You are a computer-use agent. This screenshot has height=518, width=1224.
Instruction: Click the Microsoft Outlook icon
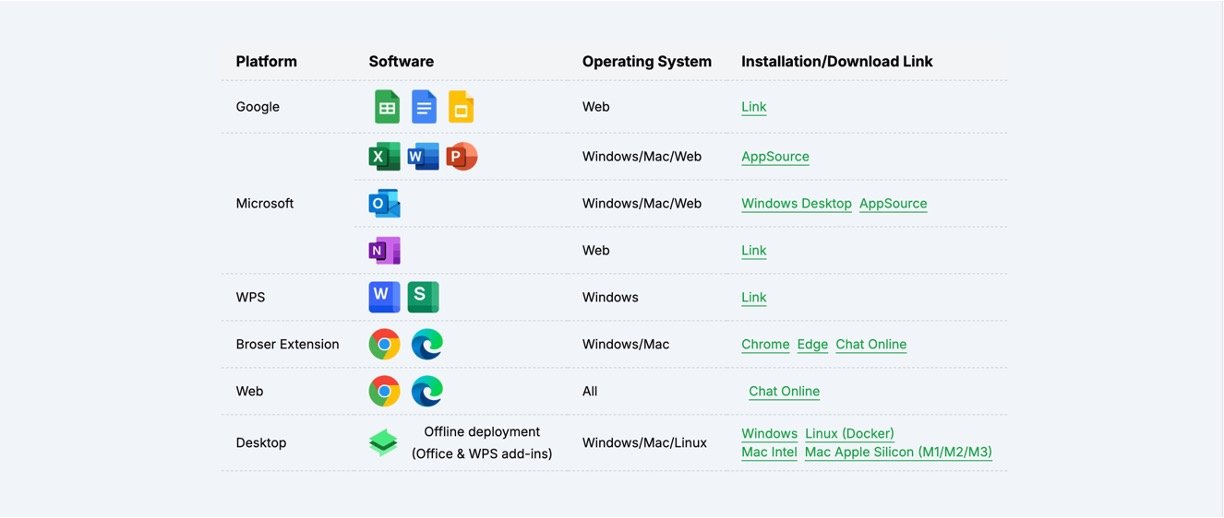coord(384,203)
